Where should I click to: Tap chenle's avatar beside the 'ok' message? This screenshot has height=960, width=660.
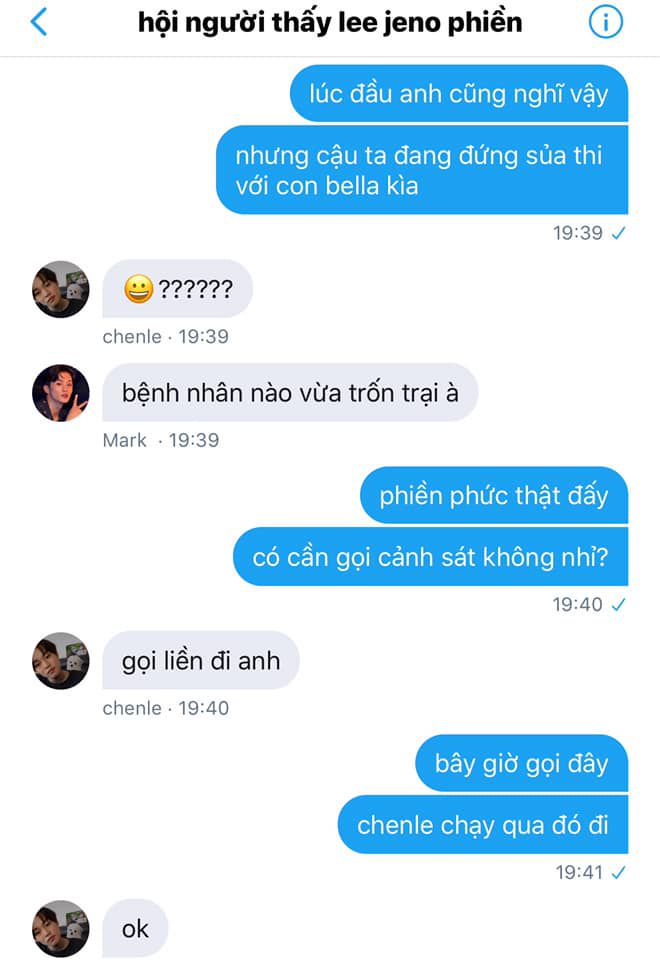click(x=61, y=929)
